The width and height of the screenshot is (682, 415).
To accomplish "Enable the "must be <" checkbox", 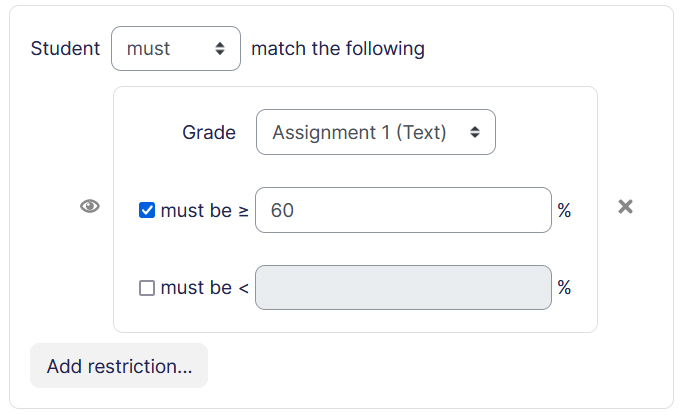I will click(147, 288).
